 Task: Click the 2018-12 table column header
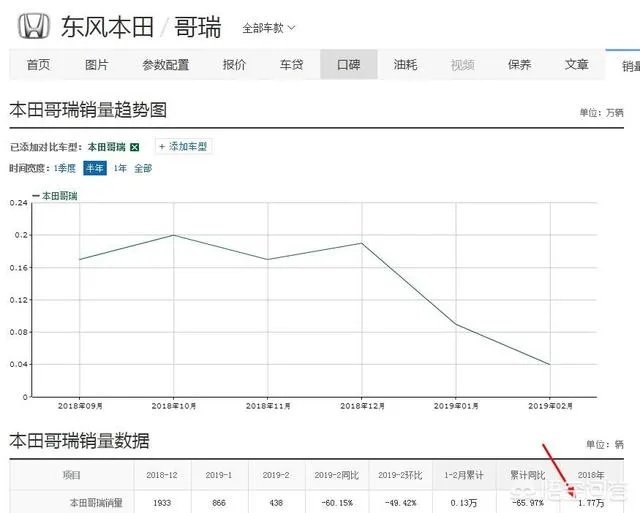(x=162, y=475)
